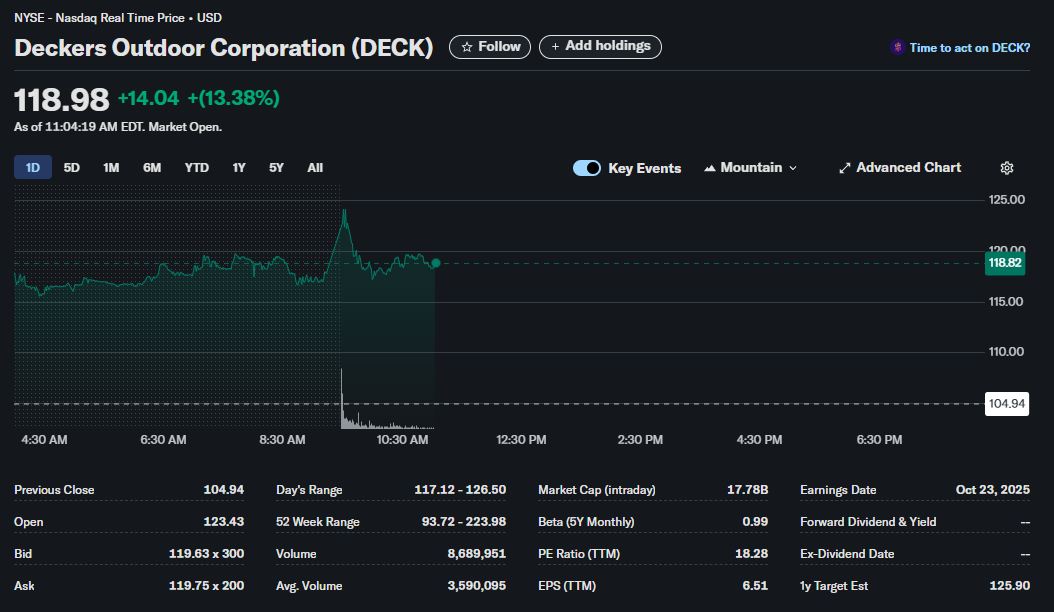The width and height of the screenshot is (1054, 612).
Task: Click Earnings Date Oct 23, 2025
Action: (993, 490)
